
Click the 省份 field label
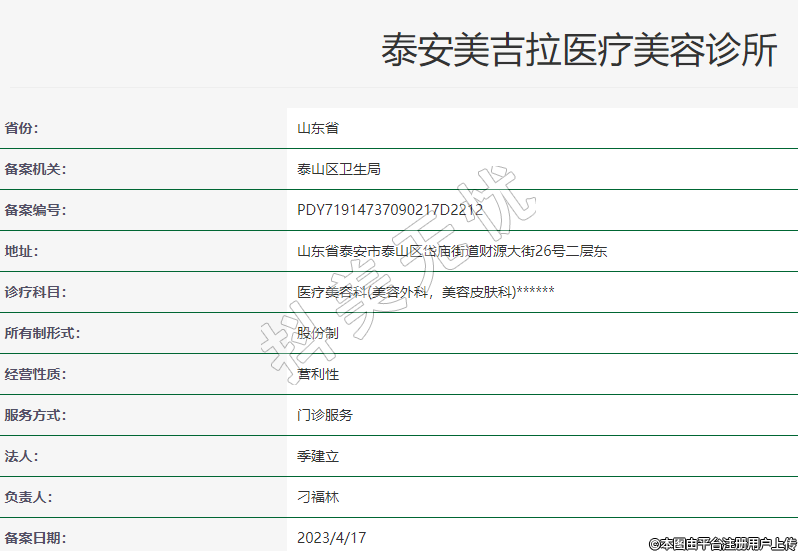21,128
